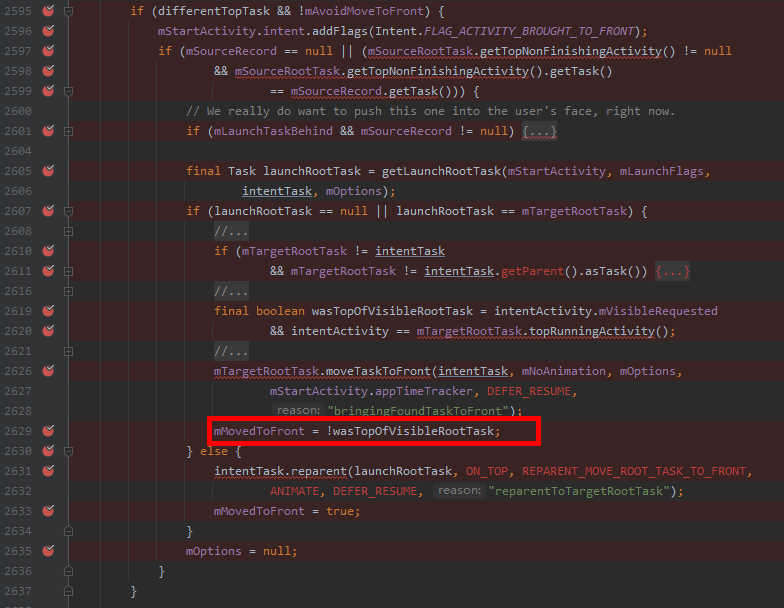Click the mAvoidMoveToFront field

pos(364,11)
